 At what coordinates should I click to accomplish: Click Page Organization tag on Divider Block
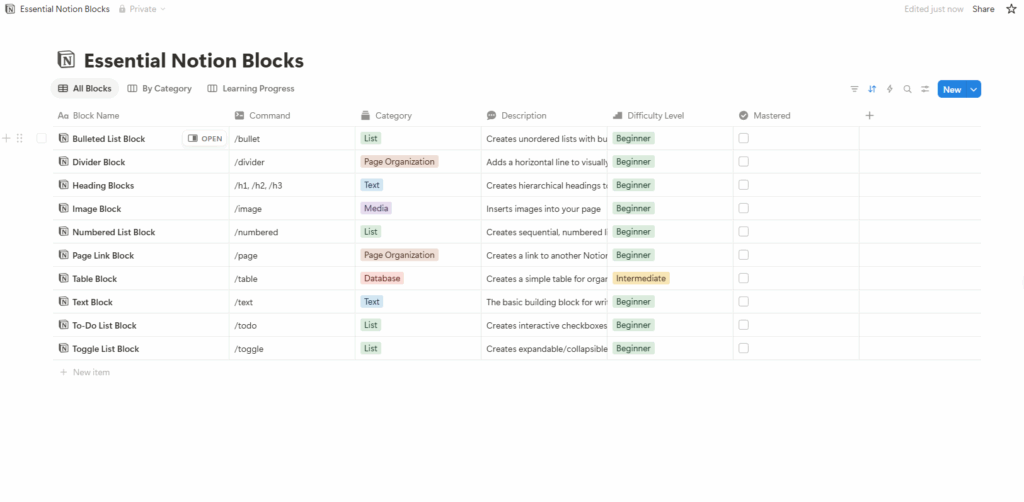[399, 162]
